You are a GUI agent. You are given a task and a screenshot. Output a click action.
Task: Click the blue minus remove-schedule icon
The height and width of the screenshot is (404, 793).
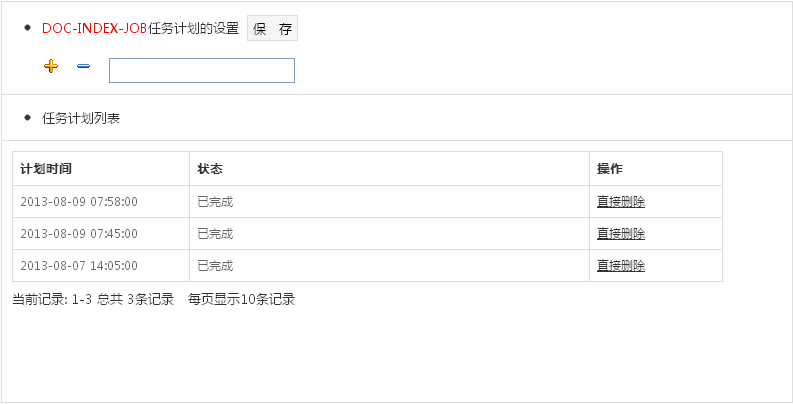coord(83,66)
